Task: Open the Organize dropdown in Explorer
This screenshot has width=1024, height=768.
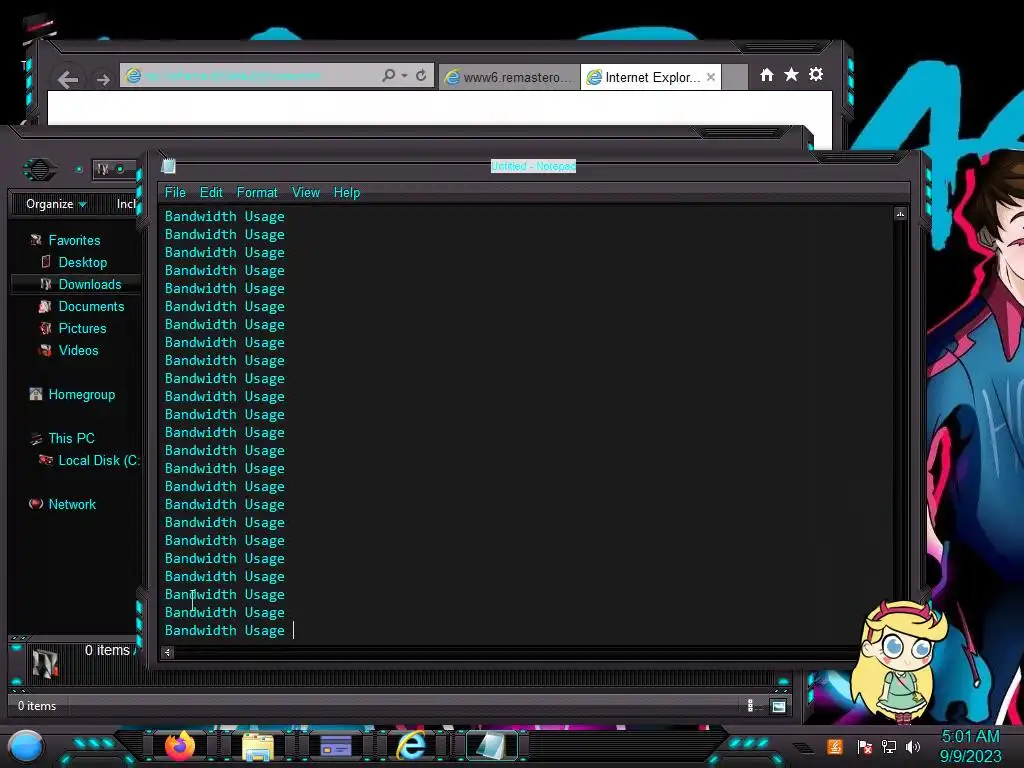Action: [x=56, y=204]
